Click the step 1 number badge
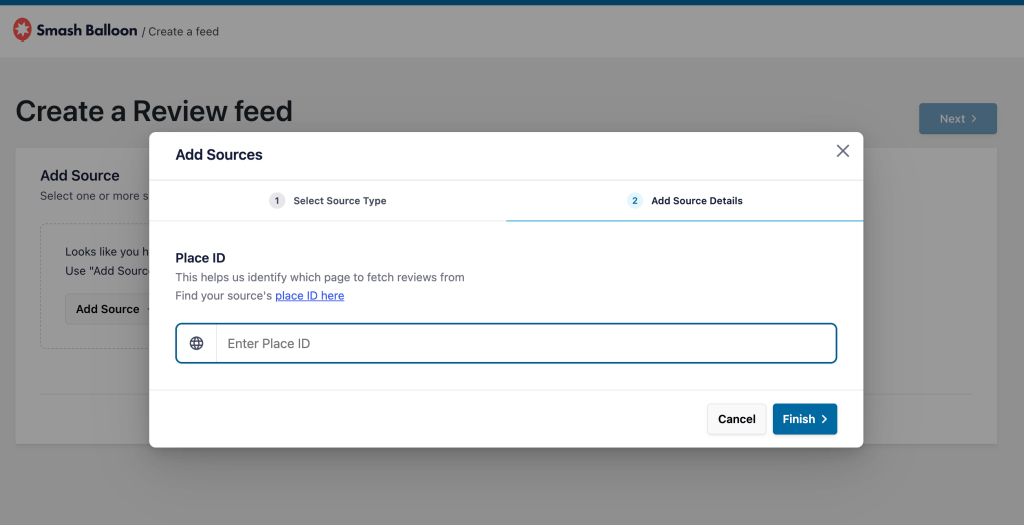1024x525 pixels. (277, 200)
